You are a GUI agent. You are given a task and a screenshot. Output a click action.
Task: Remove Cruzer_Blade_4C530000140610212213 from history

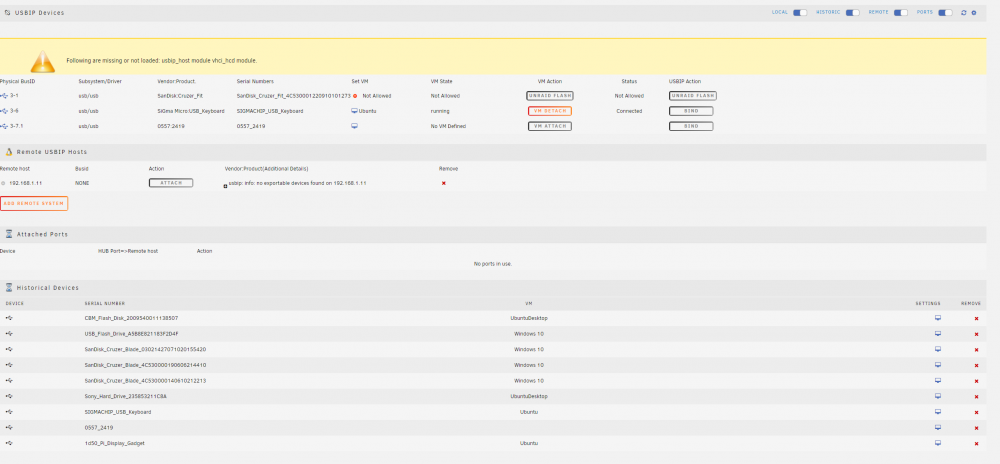976,381
